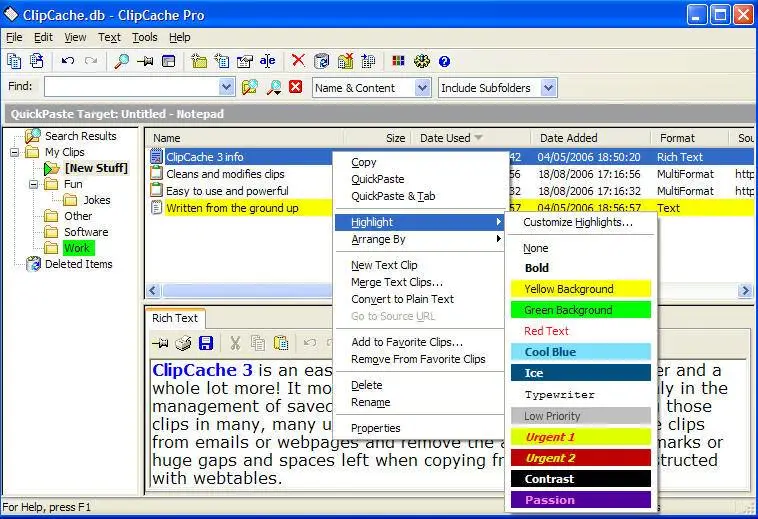Apply the Urgent 2 red highlight
The width and height of the screenshot is (758, 519).
point(581,458)
